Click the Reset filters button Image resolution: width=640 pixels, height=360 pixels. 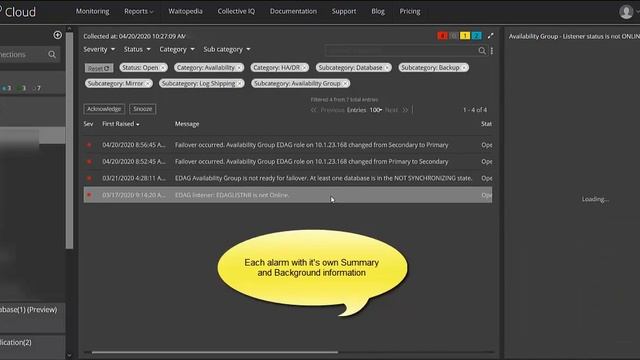coord(99,68)
